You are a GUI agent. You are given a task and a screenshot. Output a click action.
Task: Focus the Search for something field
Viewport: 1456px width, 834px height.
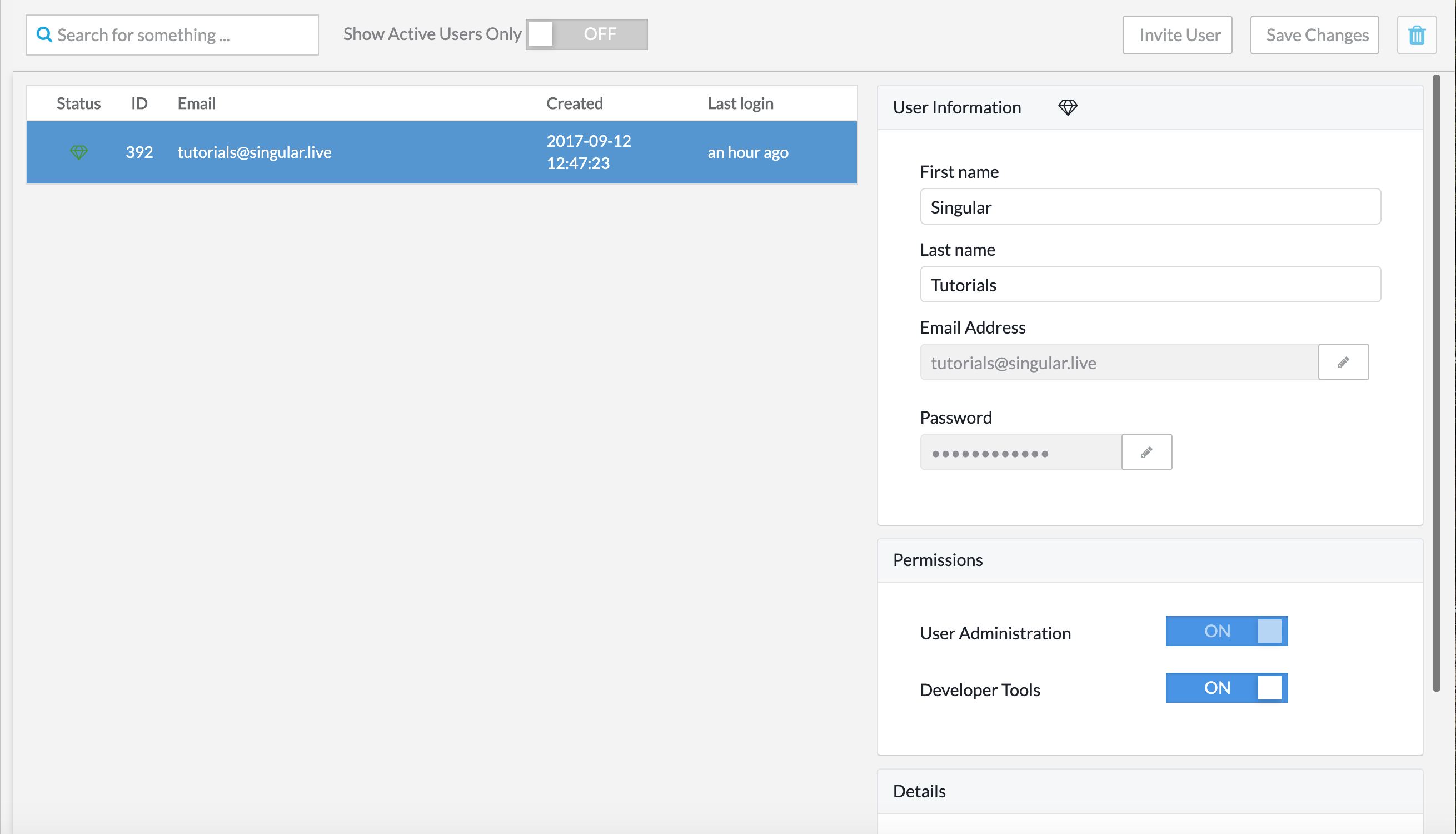coord(172,35)
